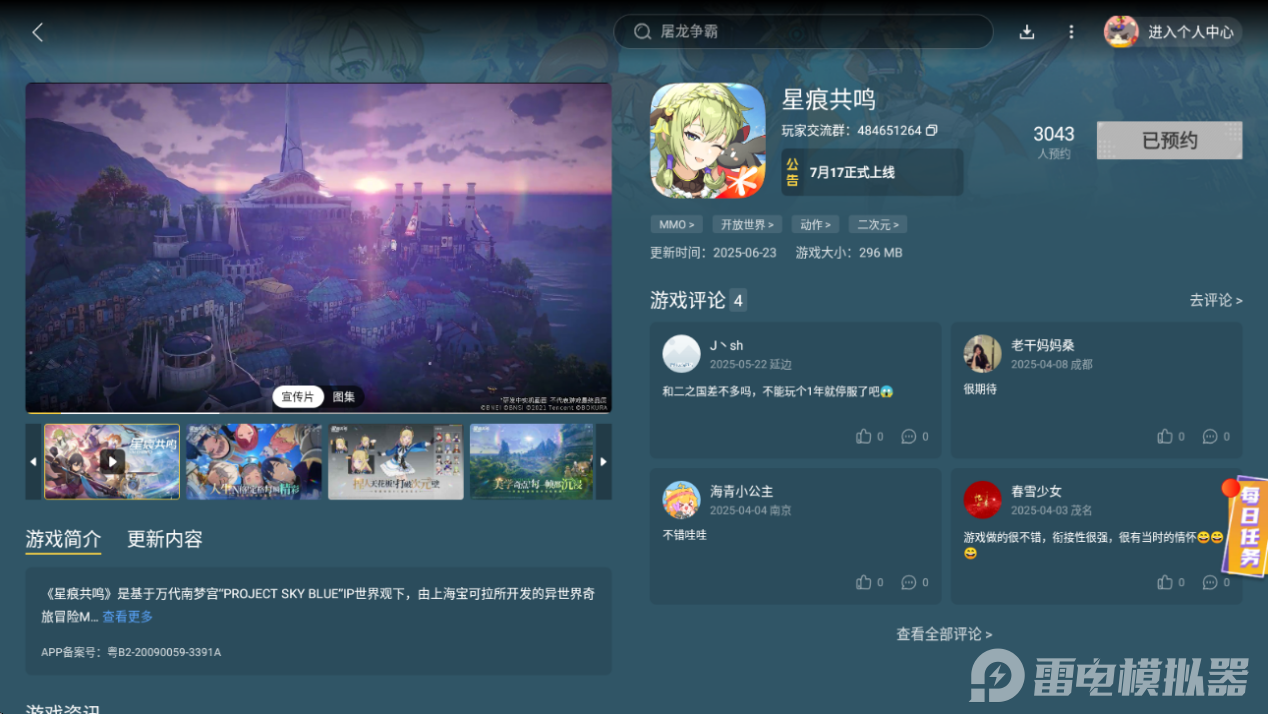Open the search magnifier in search bar
Screen dimensions: 1268x714
643,31
